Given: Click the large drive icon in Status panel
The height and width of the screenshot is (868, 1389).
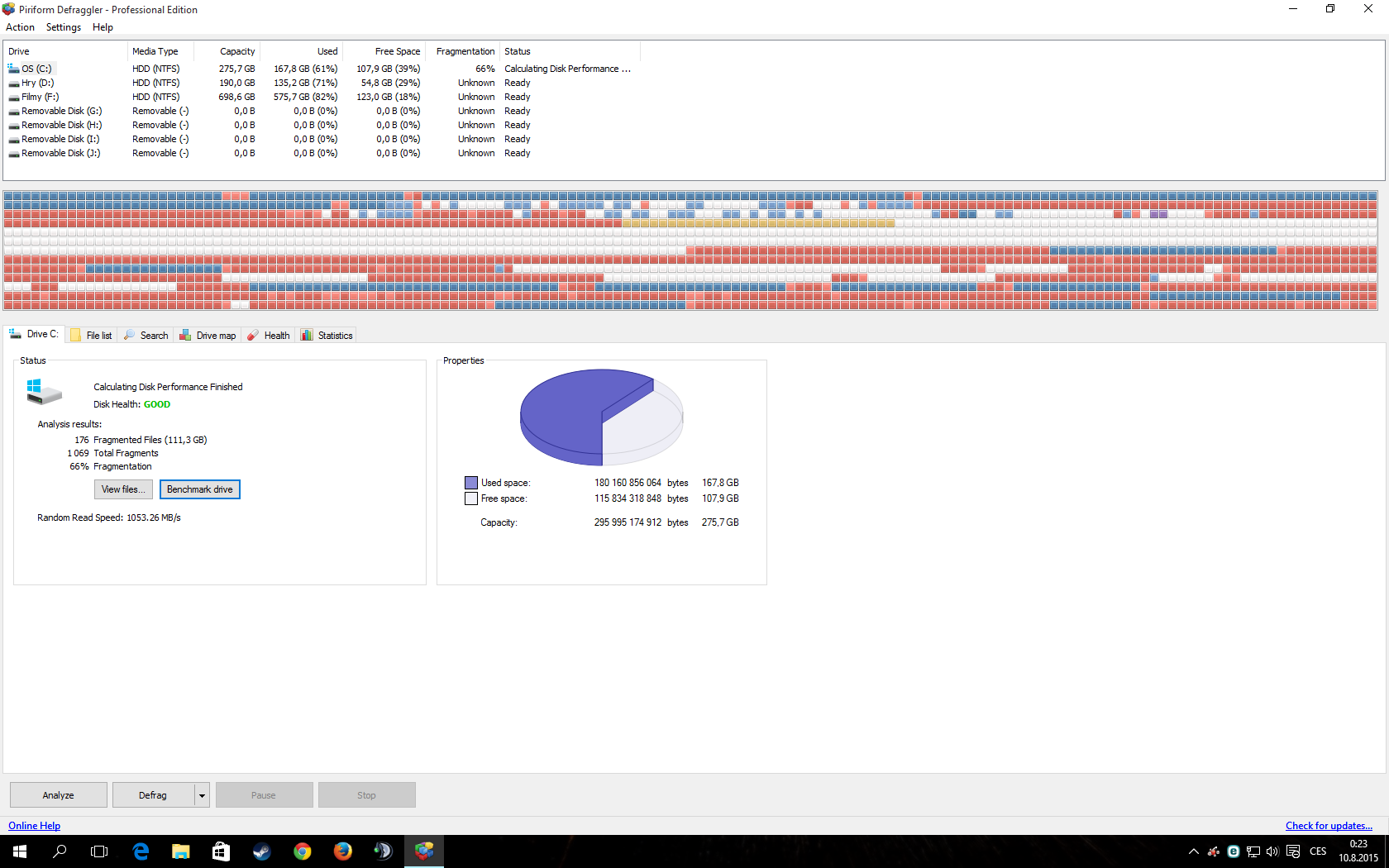Looking at the screenshot, I should (x=44, y=392).
